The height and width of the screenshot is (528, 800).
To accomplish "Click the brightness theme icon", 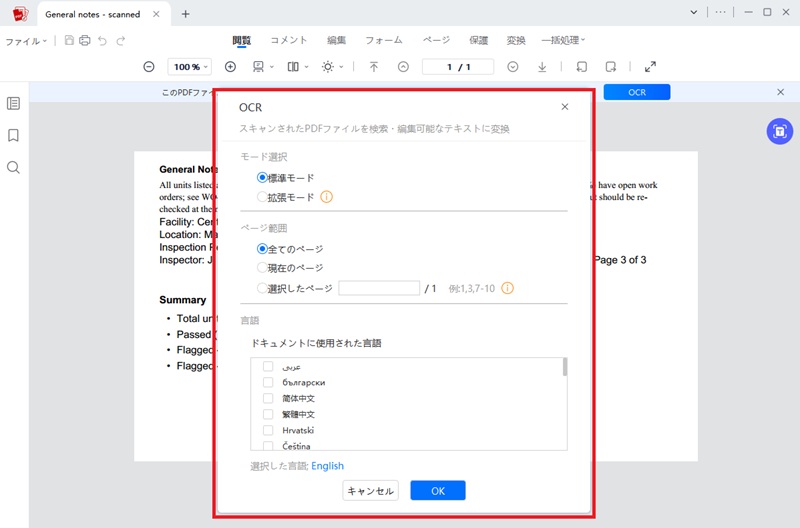I will [x=328, y=67].
